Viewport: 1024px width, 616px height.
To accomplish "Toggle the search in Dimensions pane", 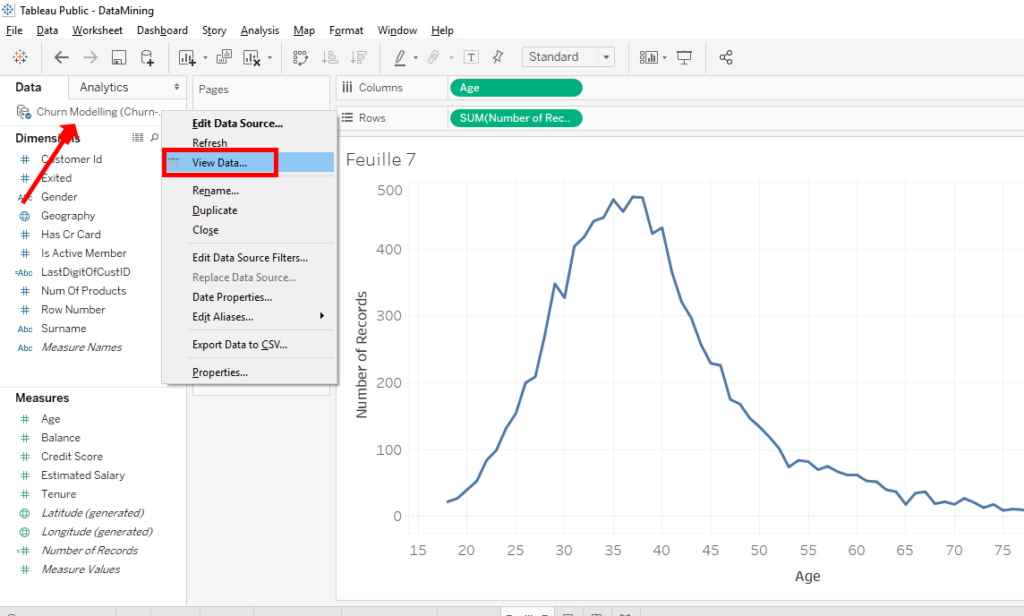I will pyautogui.click(x=152, y=135).
